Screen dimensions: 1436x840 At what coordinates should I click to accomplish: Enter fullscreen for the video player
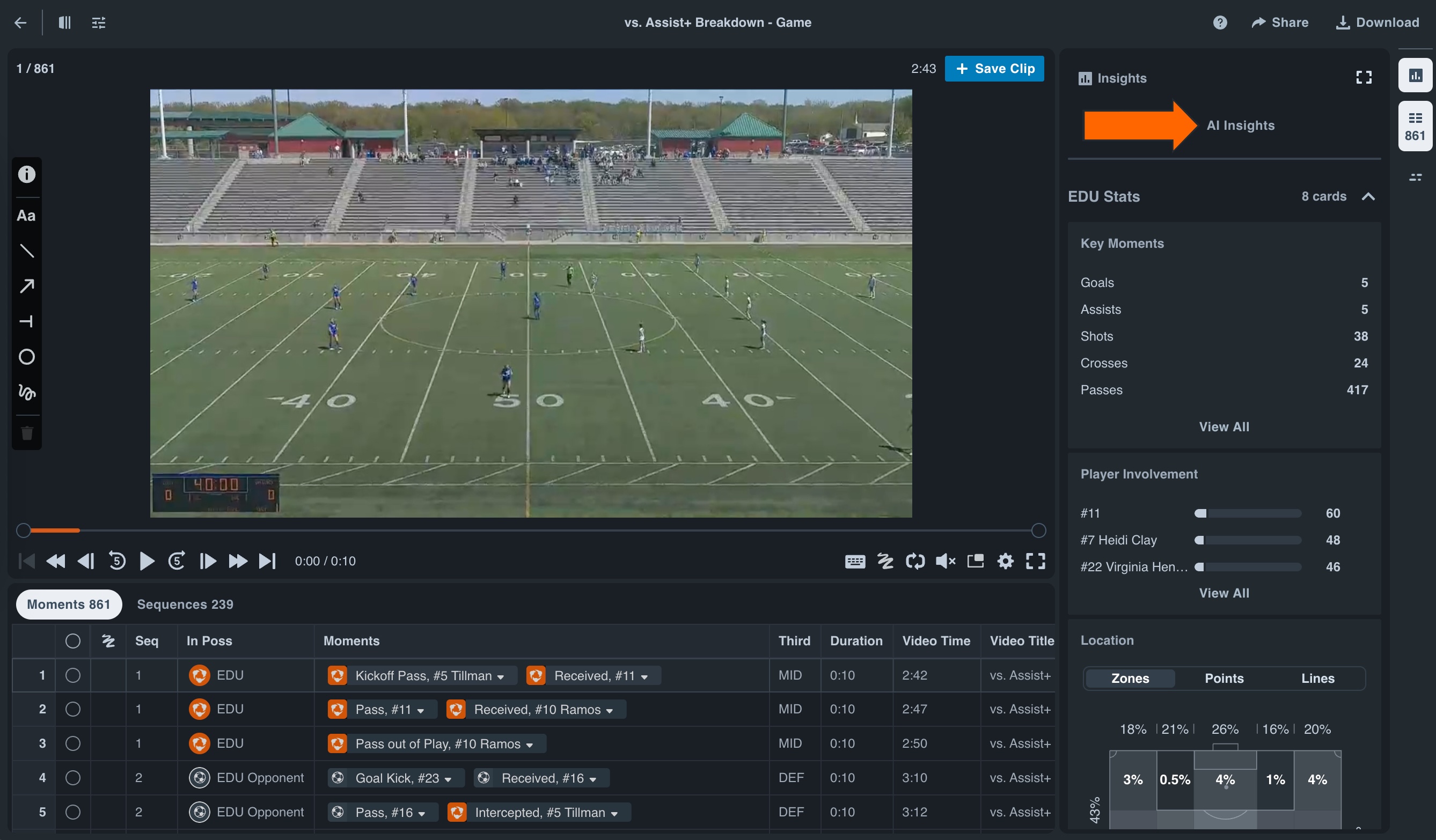(x=1036, y=562)
